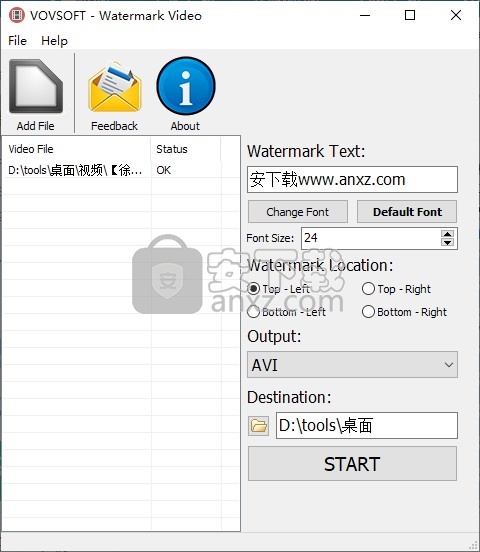
Task: Minimize the Watermark Video window
Action: coord(365,15)
